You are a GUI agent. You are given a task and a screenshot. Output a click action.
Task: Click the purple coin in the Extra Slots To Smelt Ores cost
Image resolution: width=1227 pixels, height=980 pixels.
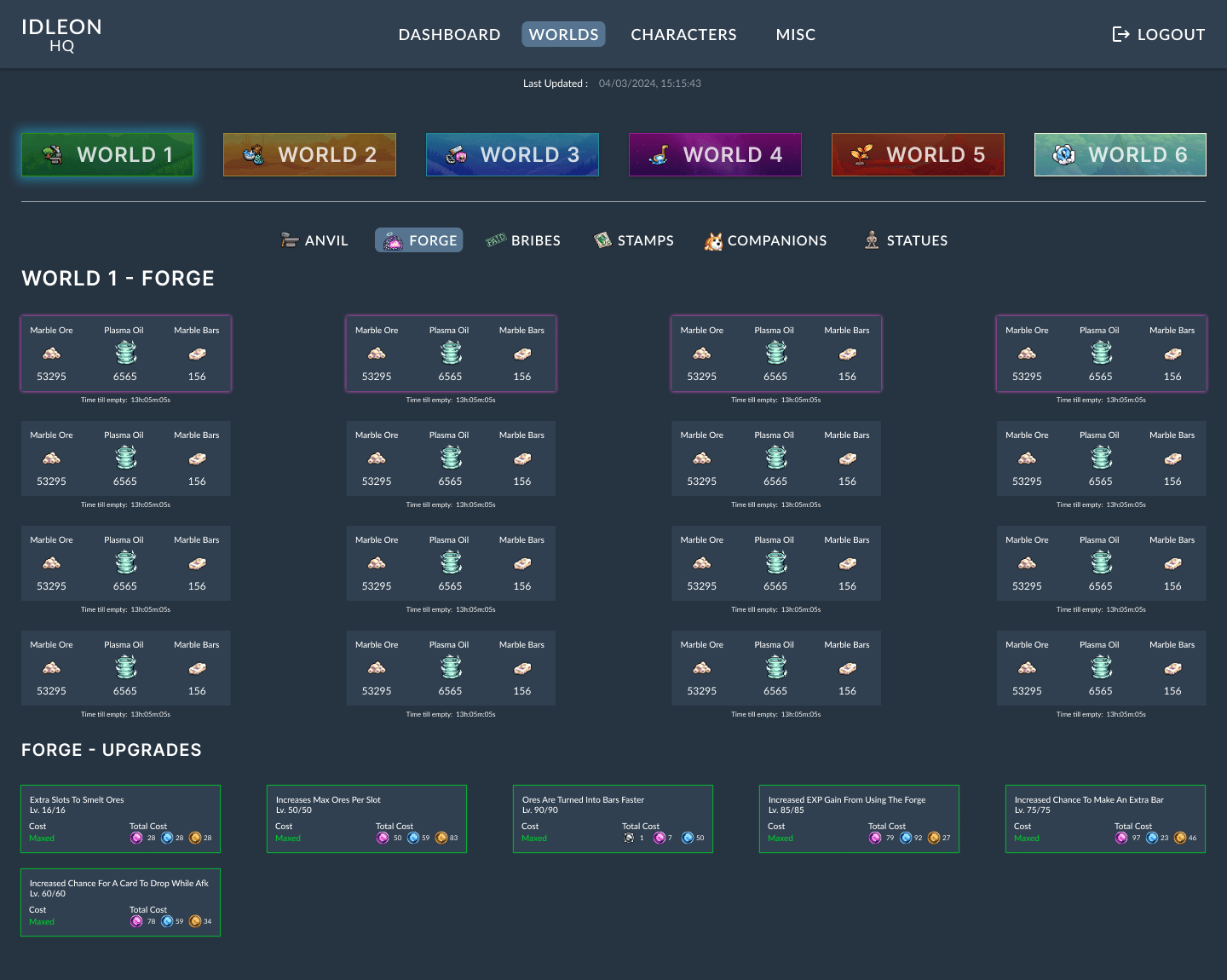tap(136, 838)
